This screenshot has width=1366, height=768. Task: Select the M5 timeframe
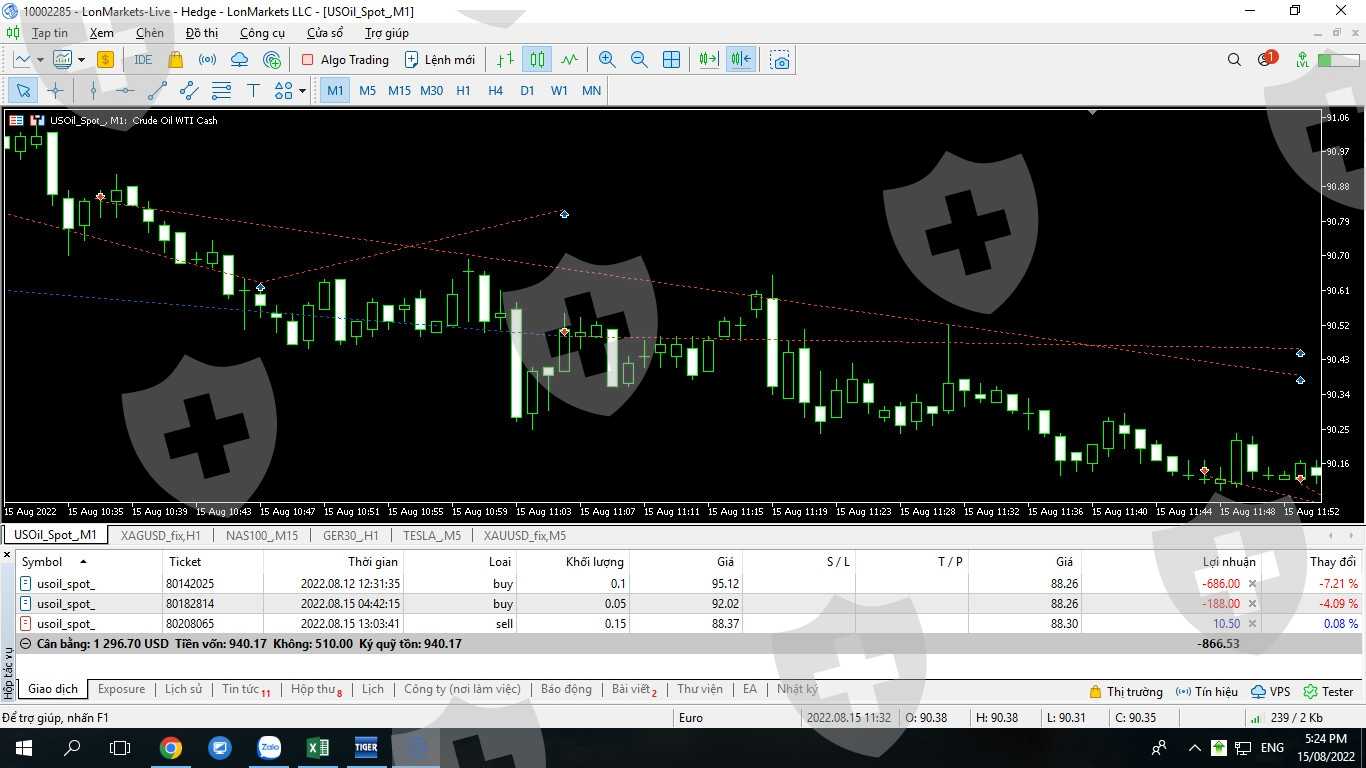[x=368, y=91]
